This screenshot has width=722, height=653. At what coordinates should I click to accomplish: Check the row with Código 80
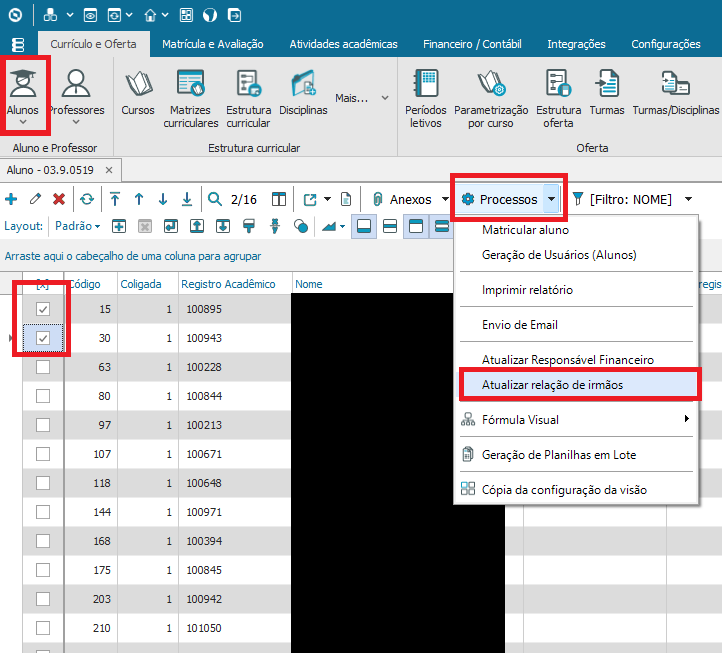43,396
